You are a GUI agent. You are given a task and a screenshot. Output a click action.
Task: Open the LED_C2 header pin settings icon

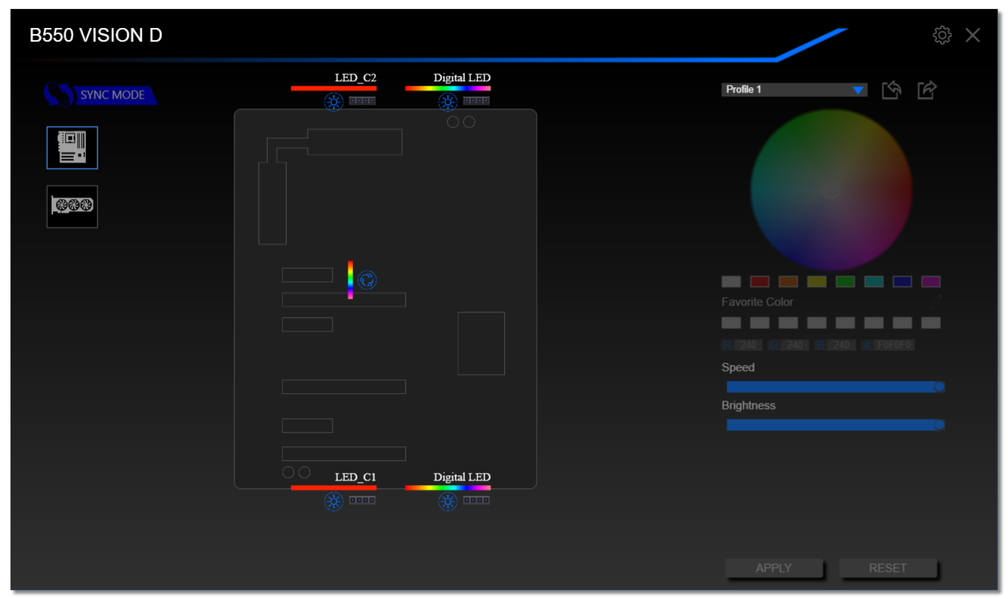tap(362, 101)
